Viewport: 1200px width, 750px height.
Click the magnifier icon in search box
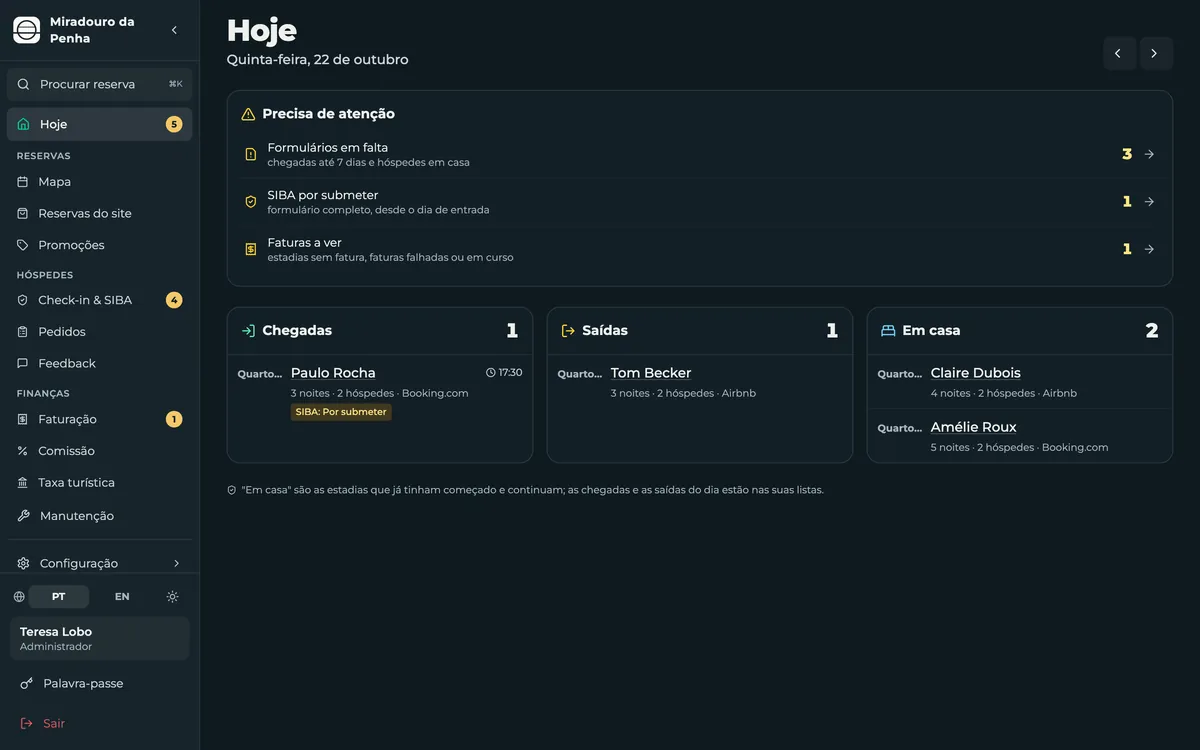point(23,84)
